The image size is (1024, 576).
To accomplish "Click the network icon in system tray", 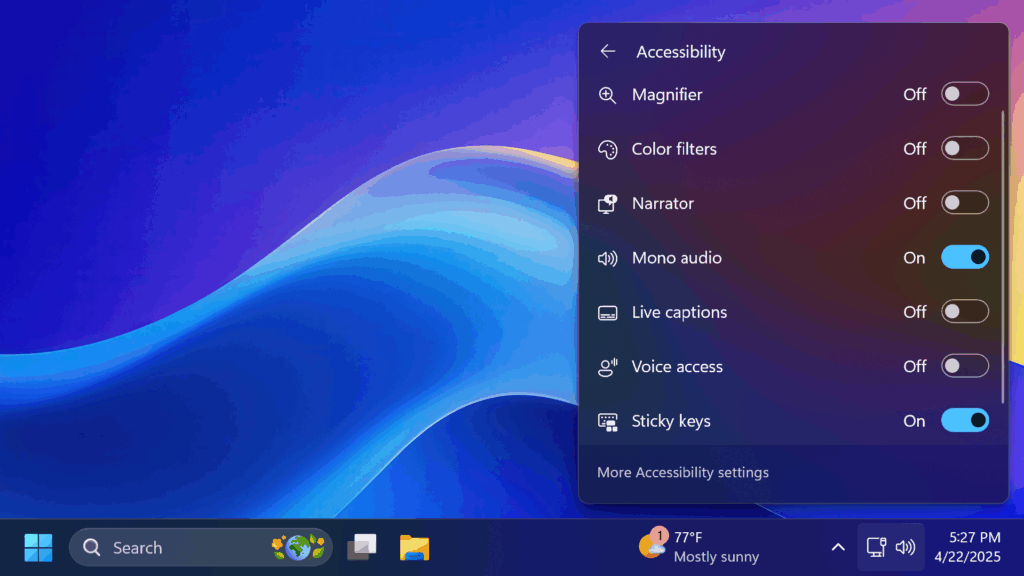I will [x=876, y=547].
